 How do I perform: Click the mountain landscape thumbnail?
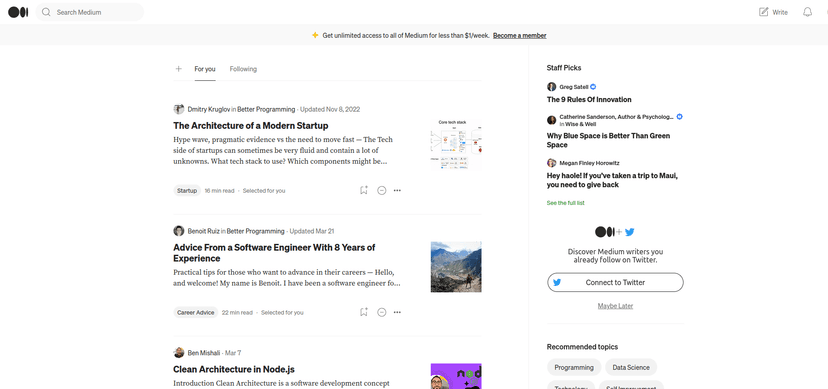456,267
